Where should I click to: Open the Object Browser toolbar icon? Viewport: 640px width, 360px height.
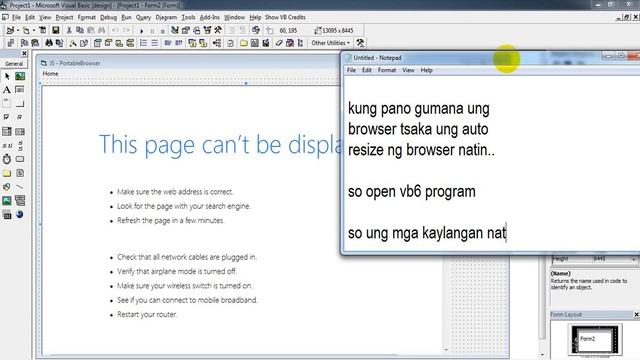pos(207,30)
